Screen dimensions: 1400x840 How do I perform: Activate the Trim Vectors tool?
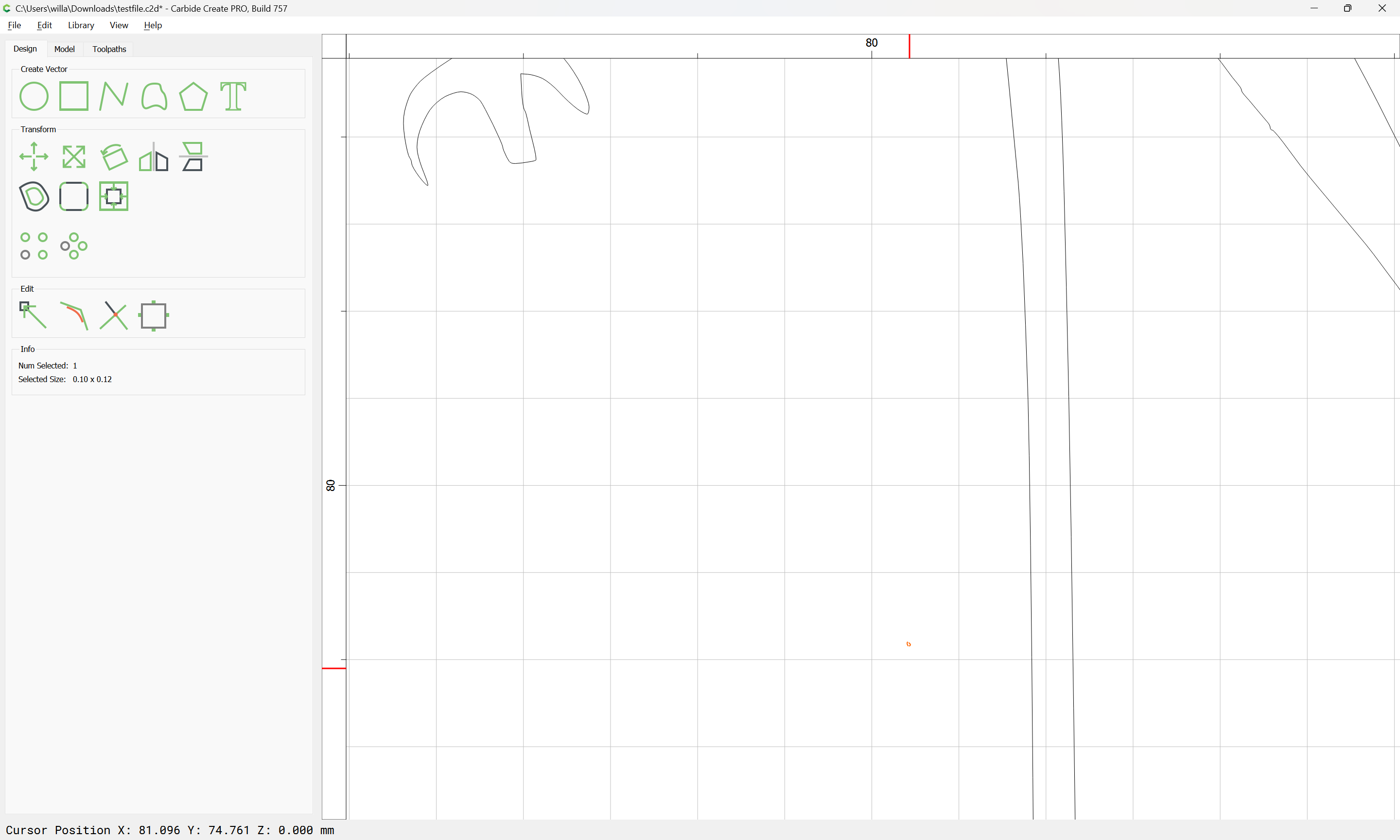click(114, 315)
